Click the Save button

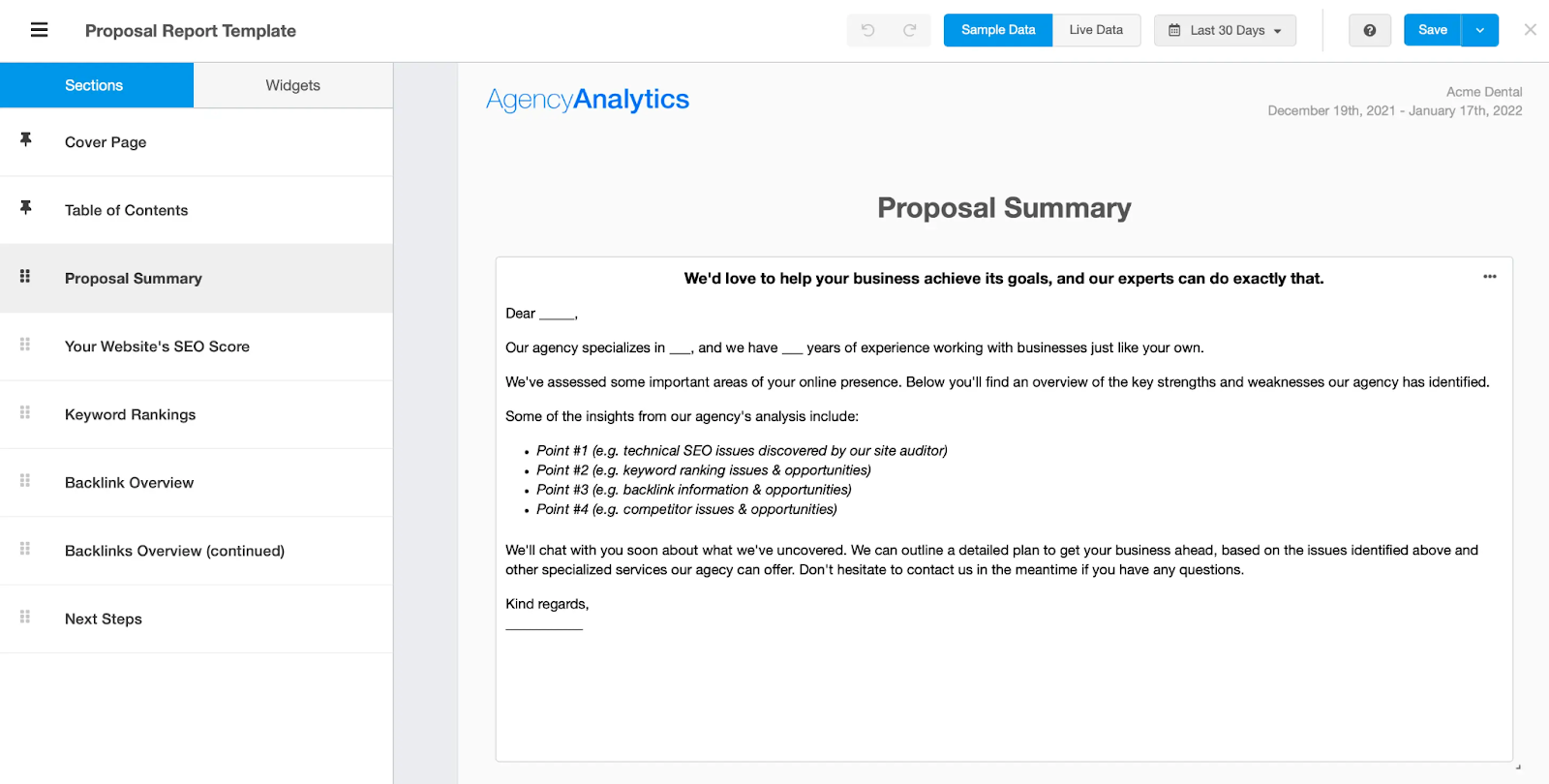point(1432,30)
